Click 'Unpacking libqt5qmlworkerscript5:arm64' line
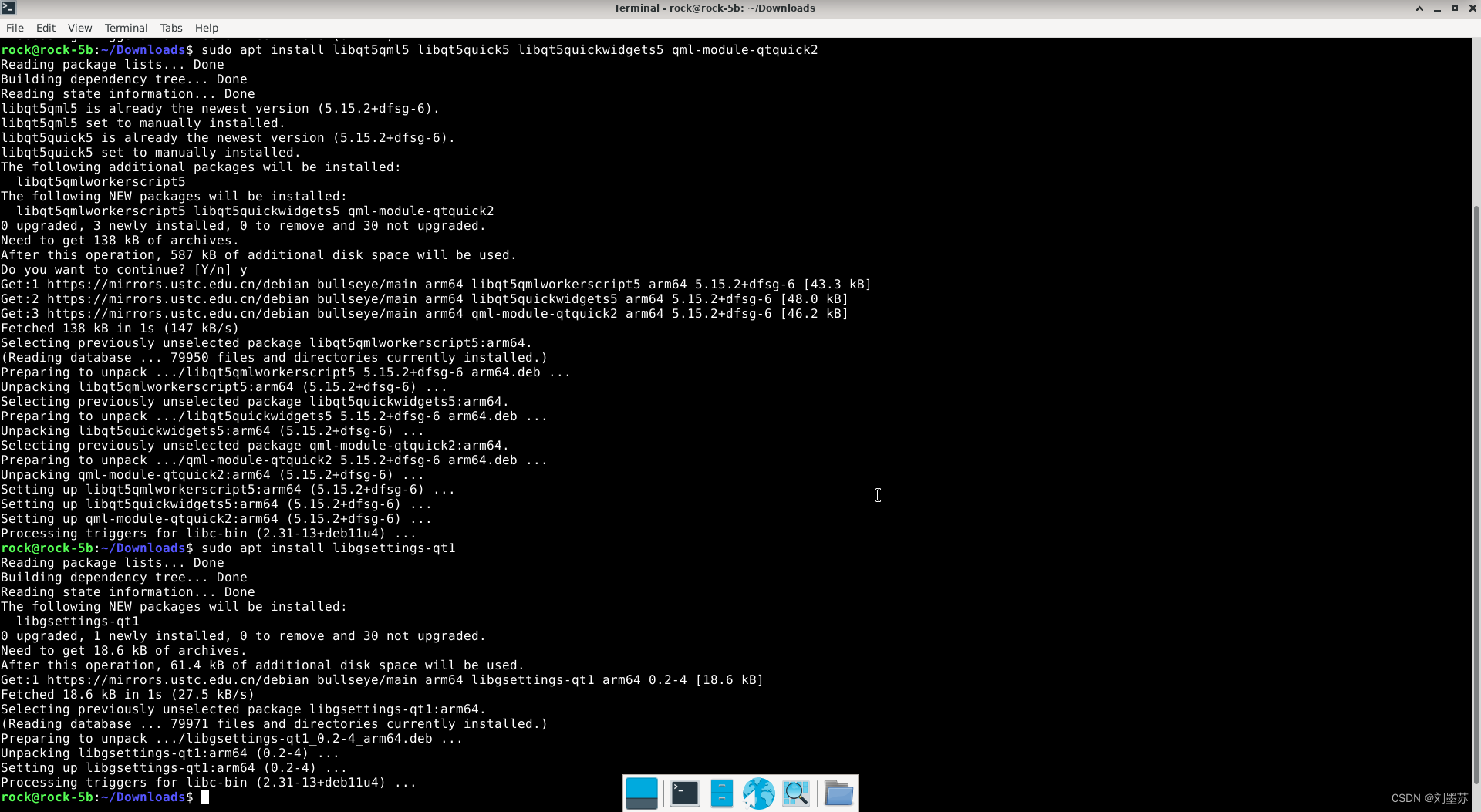This screenshot has width=1481, height=812. click(x=224, y=387)
